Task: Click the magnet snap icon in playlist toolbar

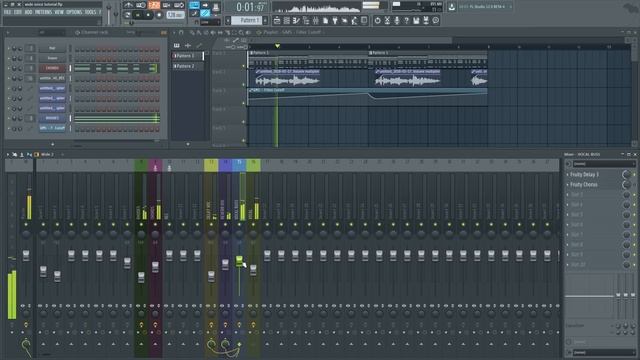Action: pos(181,32)
